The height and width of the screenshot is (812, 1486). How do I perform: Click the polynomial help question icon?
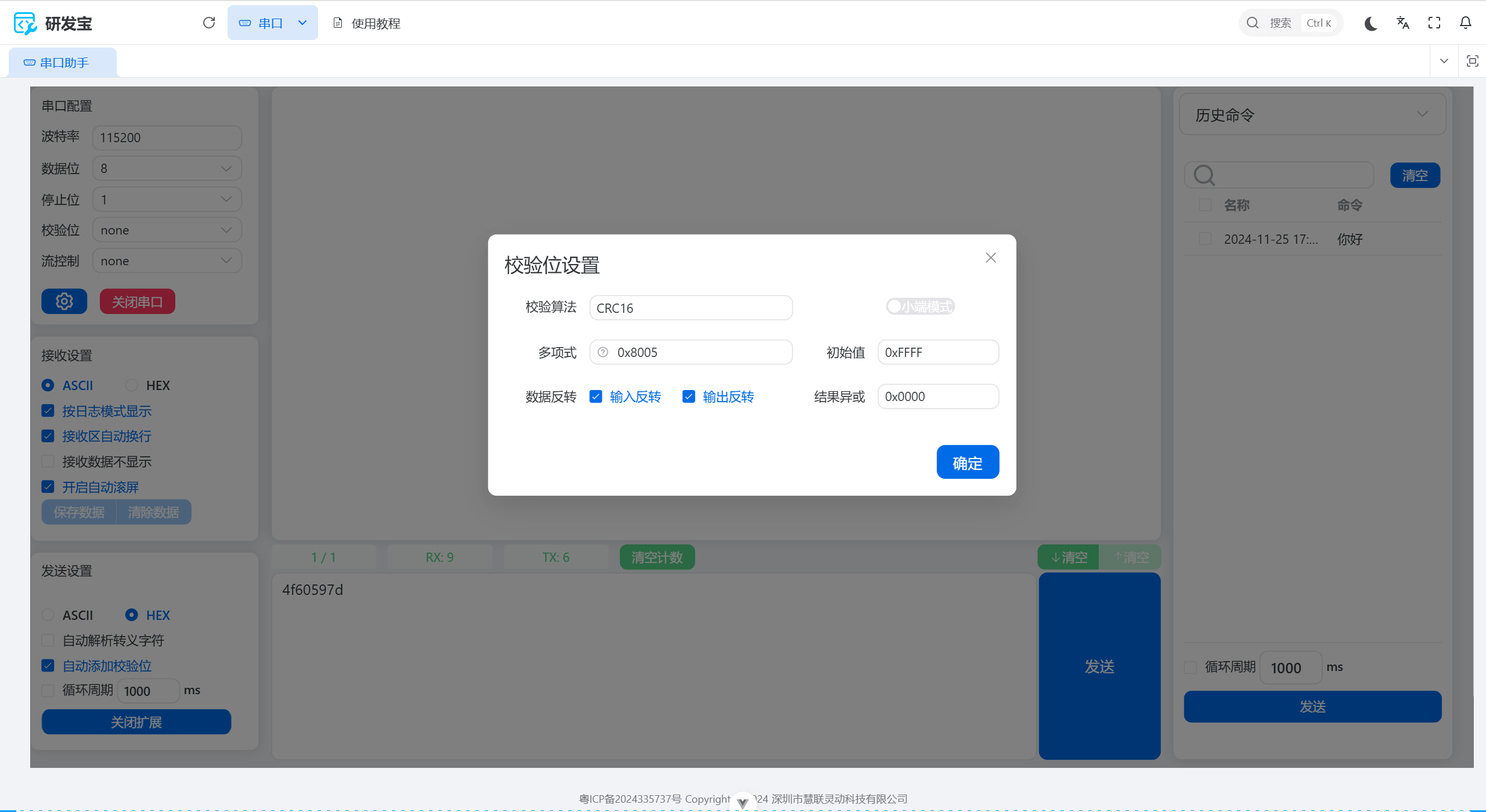(603, 352)
